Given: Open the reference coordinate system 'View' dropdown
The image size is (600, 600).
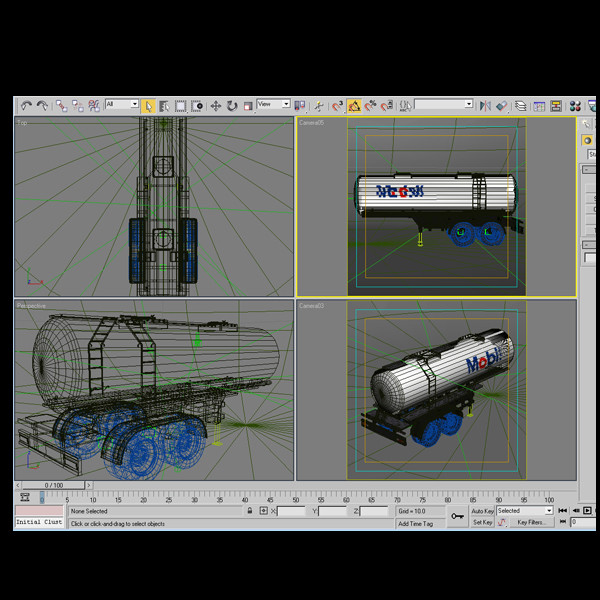Looking at the screenshot, I should coord(273,104).
